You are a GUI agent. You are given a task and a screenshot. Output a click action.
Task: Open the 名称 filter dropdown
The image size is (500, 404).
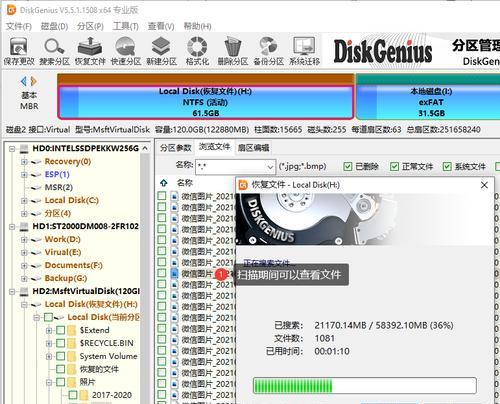click(x=270, y=167)
